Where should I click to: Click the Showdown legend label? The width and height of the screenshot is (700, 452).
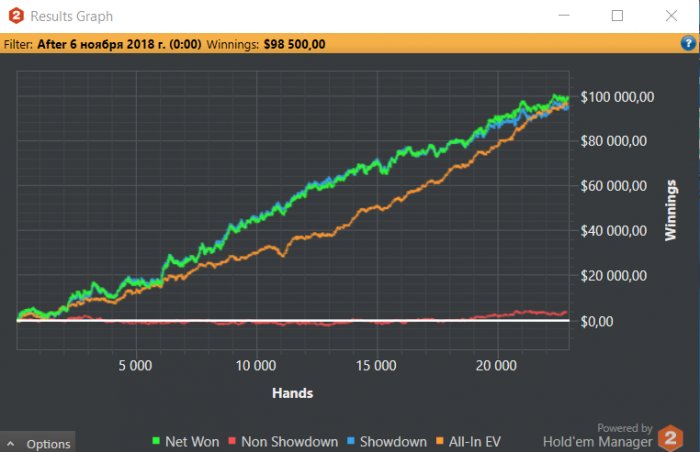[393, 442]
